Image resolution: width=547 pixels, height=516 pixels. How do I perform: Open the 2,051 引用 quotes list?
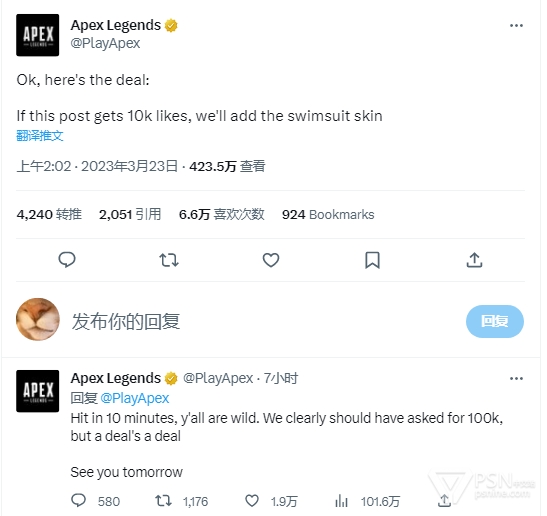pos(130,214)
